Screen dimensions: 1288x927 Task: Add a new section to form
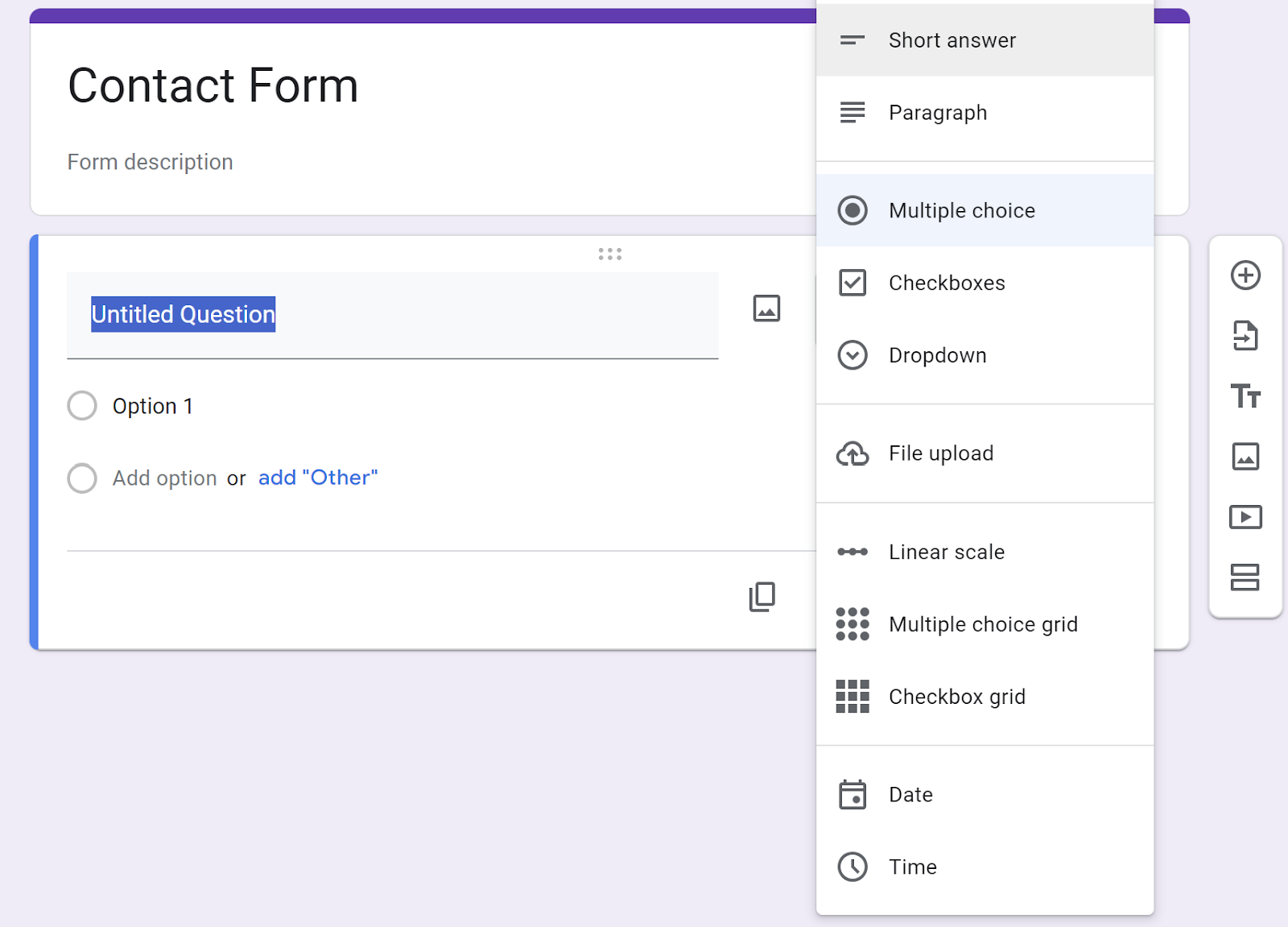[x=1245, y=577]
